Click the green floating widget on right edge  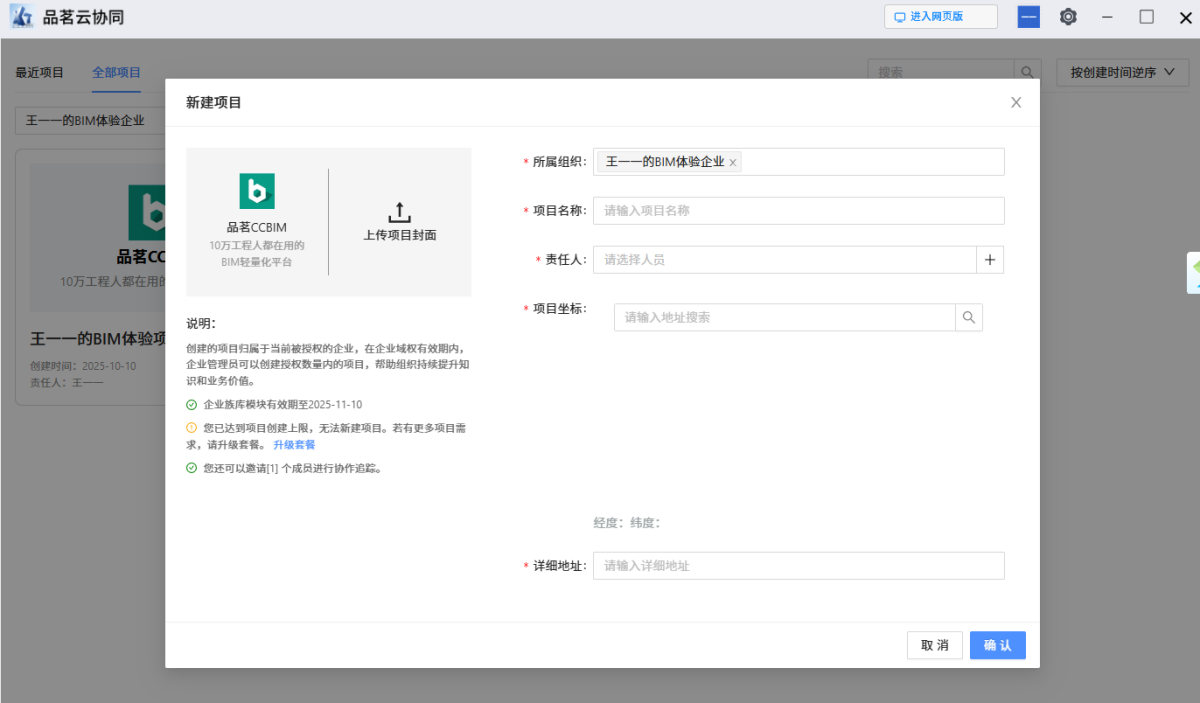[1193, 272]
